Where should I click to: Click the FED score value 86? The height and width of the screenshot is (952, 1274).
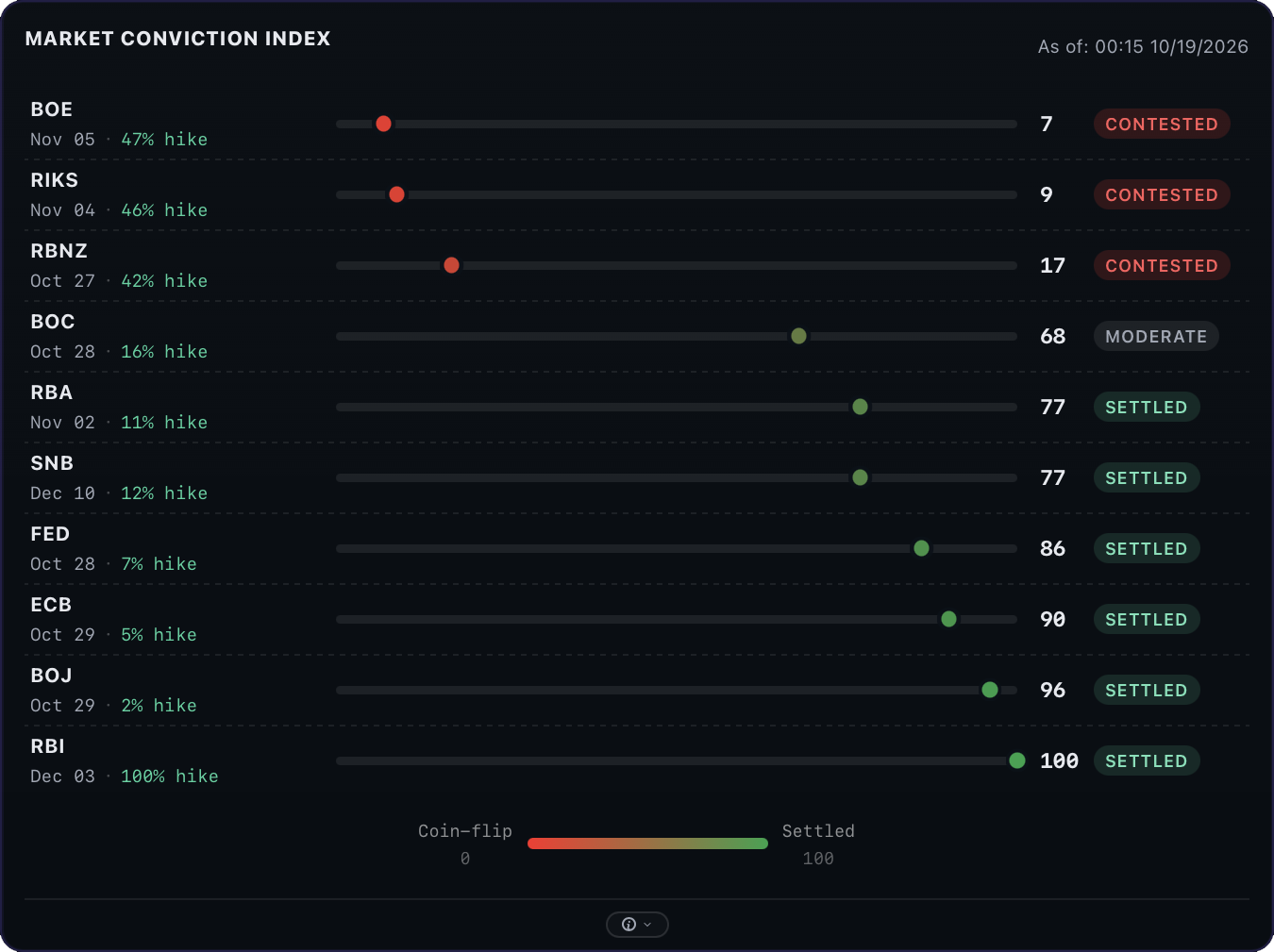click(x=1052, y=548)
